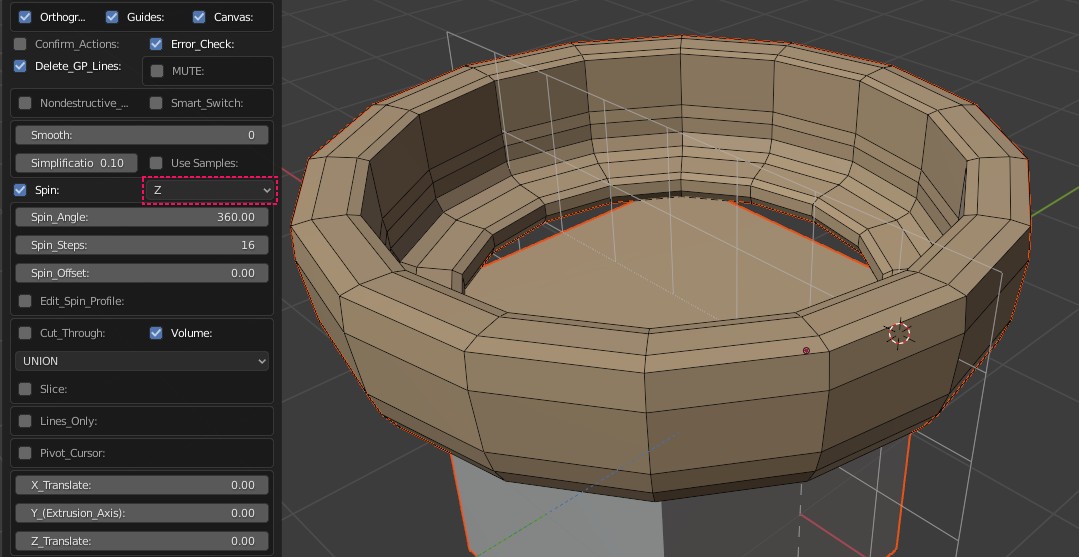Tick the Cut_Through checkbox

click(25, 333)
